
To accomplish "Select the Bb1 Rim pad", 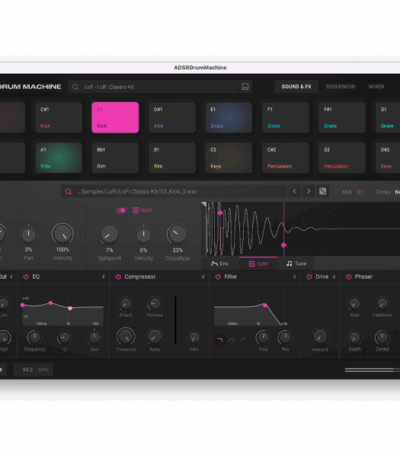I will click(115, 158).
